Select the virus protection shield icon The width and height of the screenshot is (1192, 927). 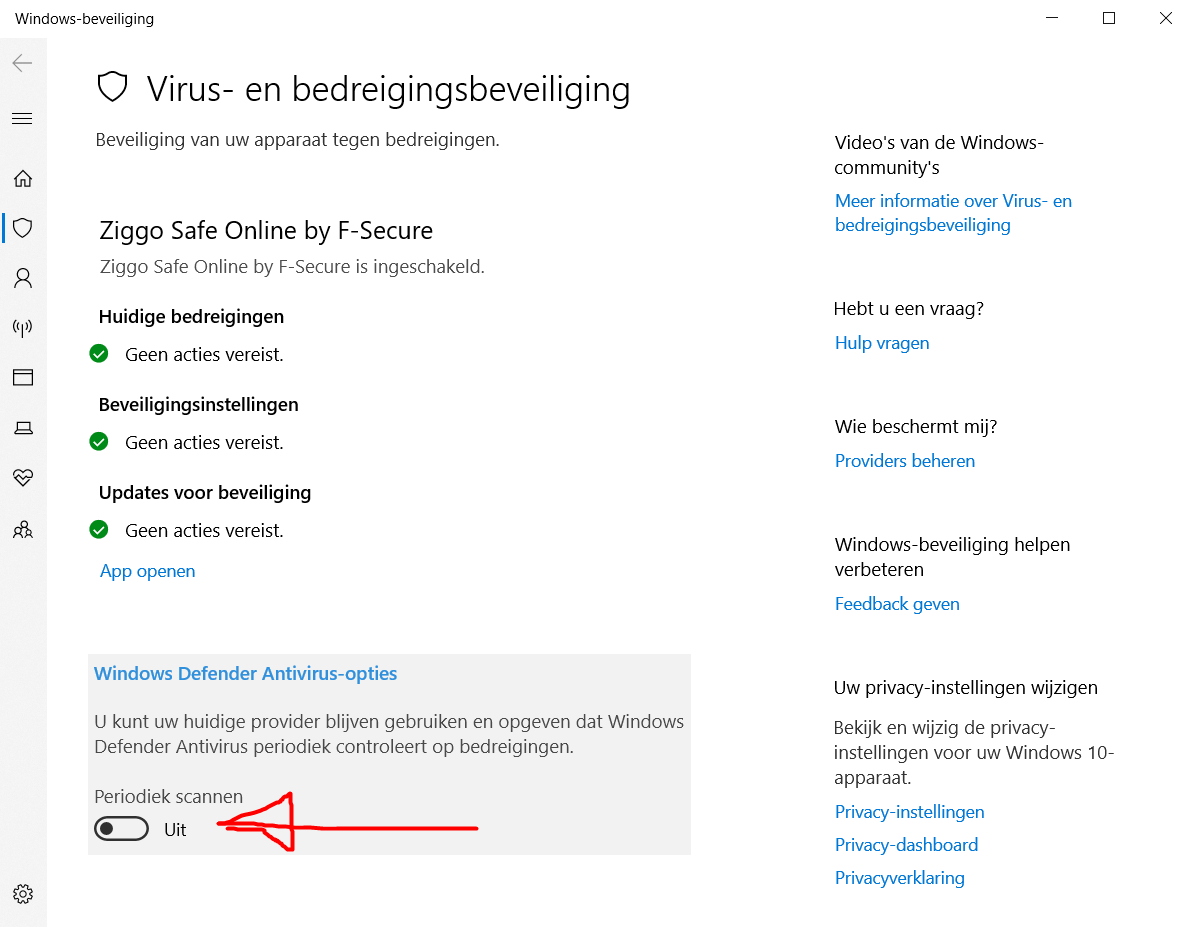pos(23,228)
